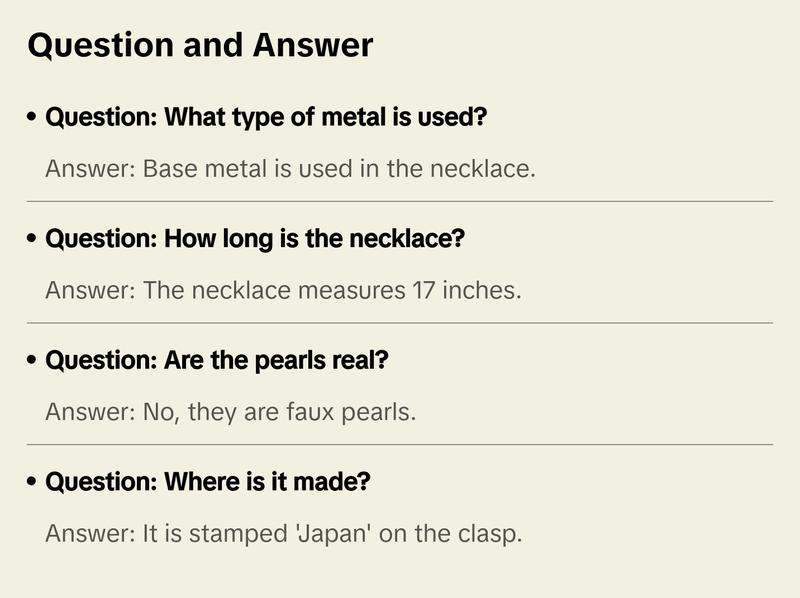Click the answer sentence about base metal
Viewport: 800px width, 598px height.
[290, 169]
